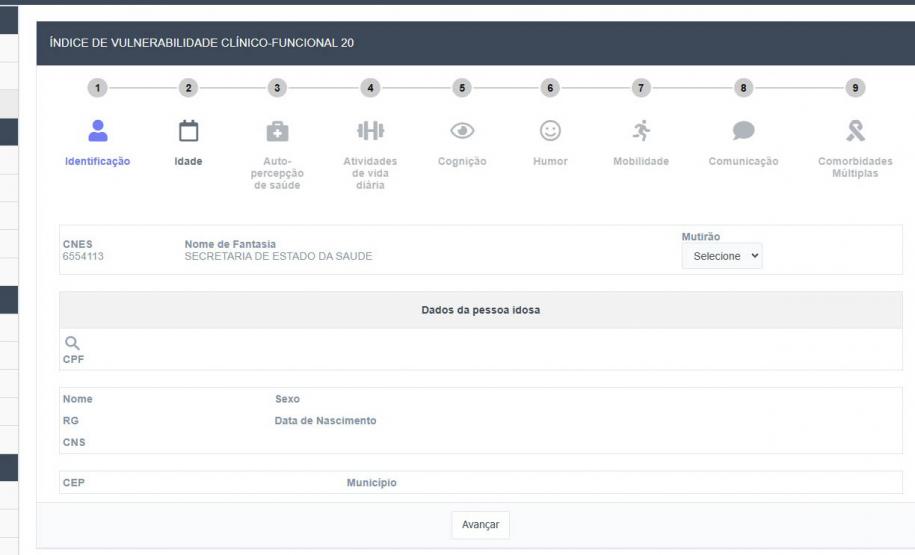Go to step number 2 circle

pyautogui.click(x=188, y=88)
